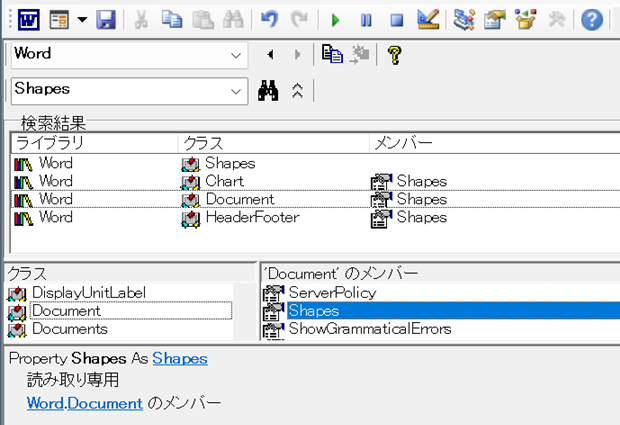Click the View Definition icon

point(359,54)
